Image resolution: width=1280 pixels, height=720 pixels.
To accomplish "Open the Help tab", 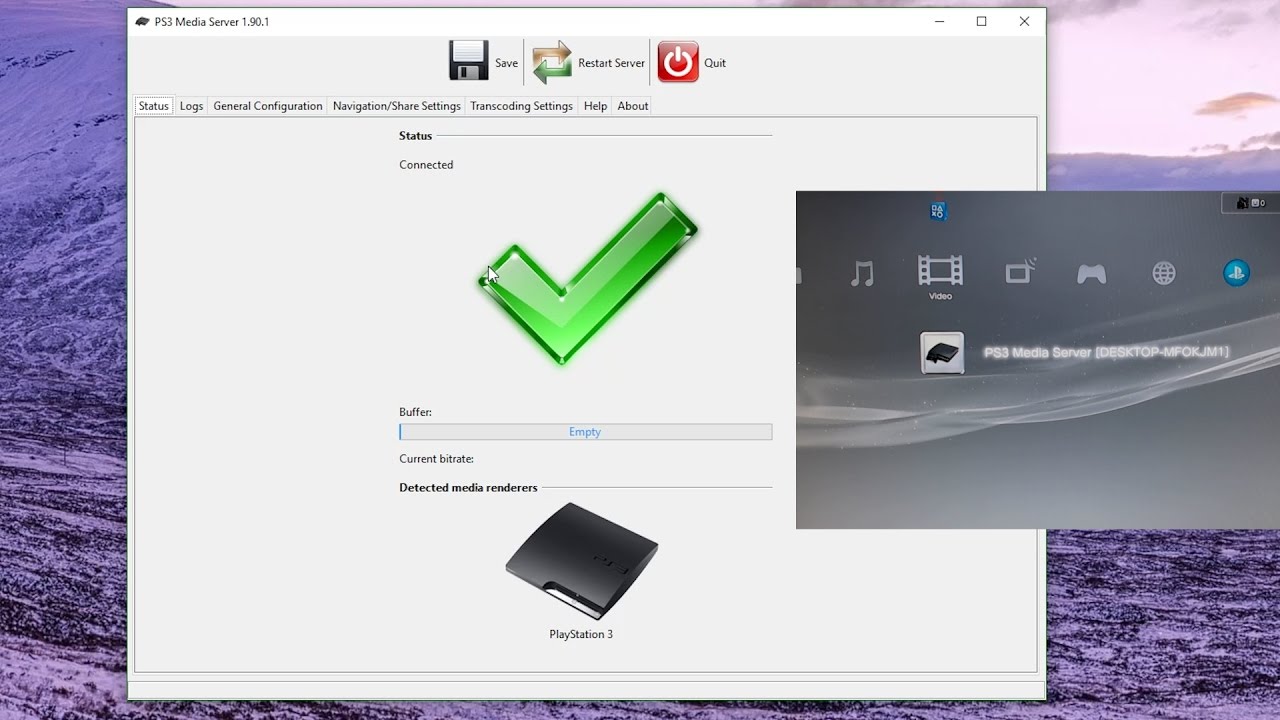I will pyautogui.click(x=595, y=106).
